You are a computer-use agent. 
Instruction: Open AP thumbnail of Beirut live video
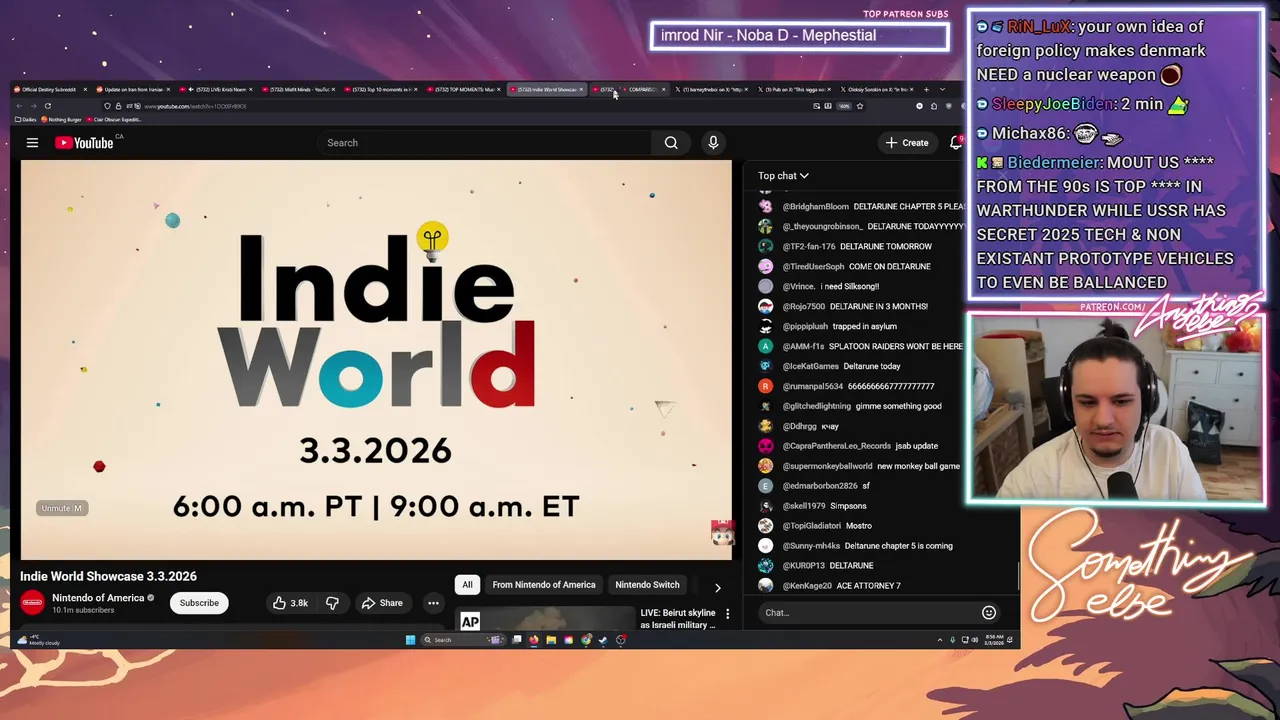(545, 619)
